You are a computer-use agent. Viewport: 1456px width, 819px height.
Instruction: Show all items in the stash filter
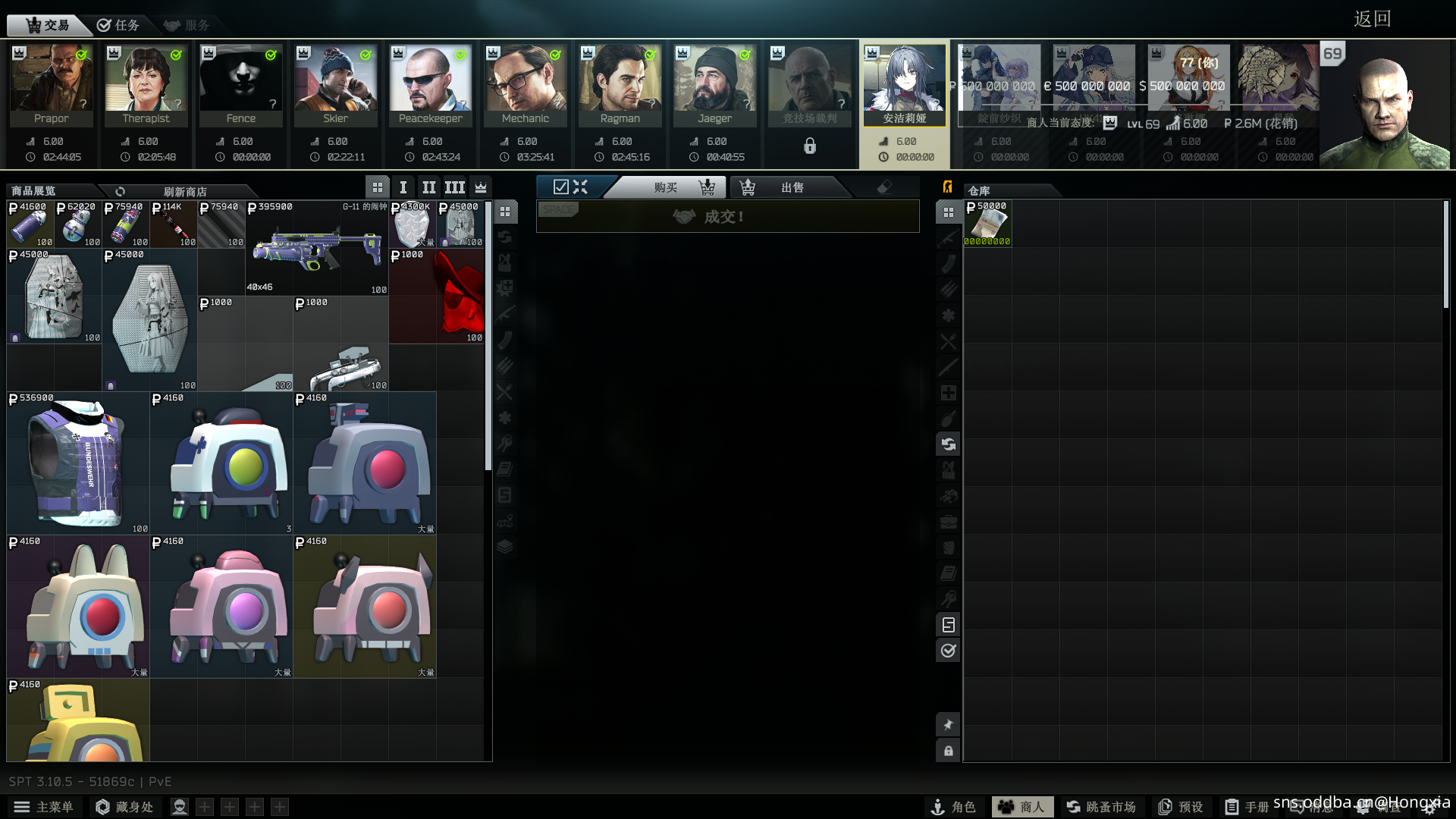948,212
